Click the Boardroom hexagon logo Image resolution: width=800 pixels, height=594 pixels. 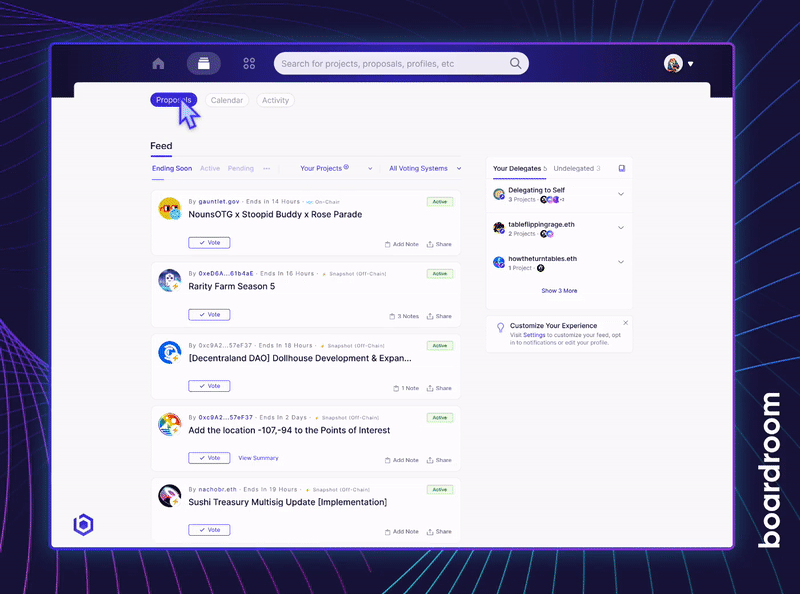tap(83, 525)
